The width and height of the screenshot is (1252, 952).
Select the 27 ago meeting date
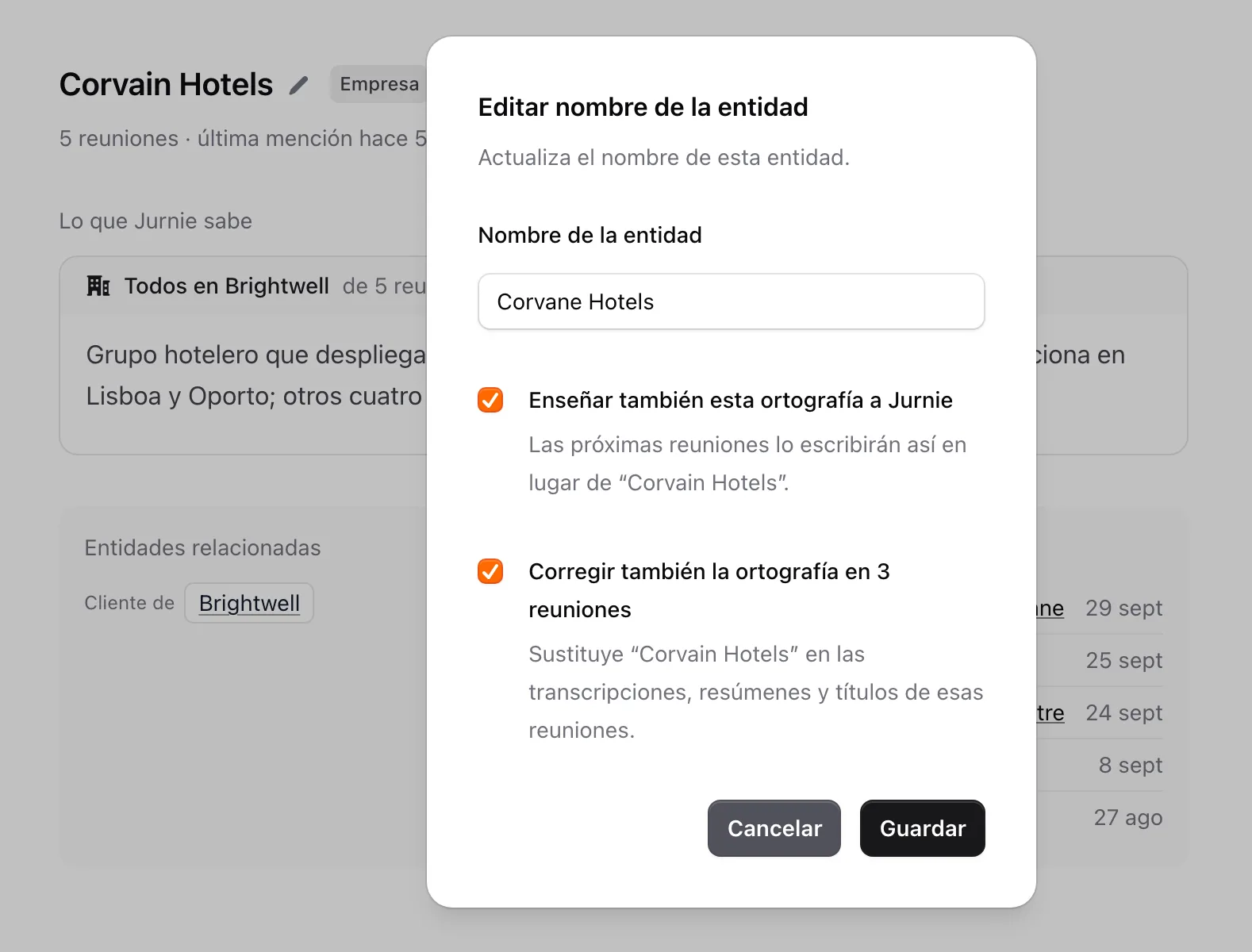click(x=1128, y=817)
